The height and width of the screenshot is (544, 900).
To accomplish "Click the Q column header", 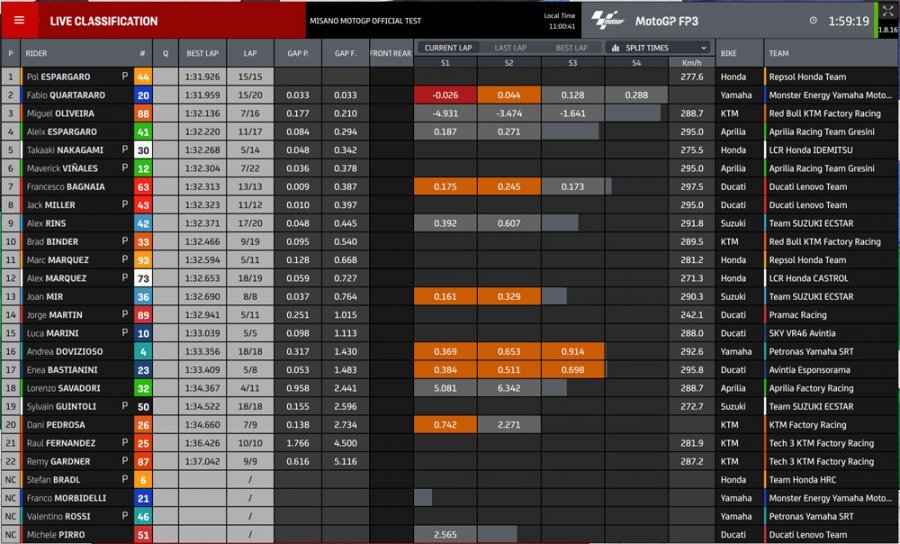I will (x=165, y=53).
